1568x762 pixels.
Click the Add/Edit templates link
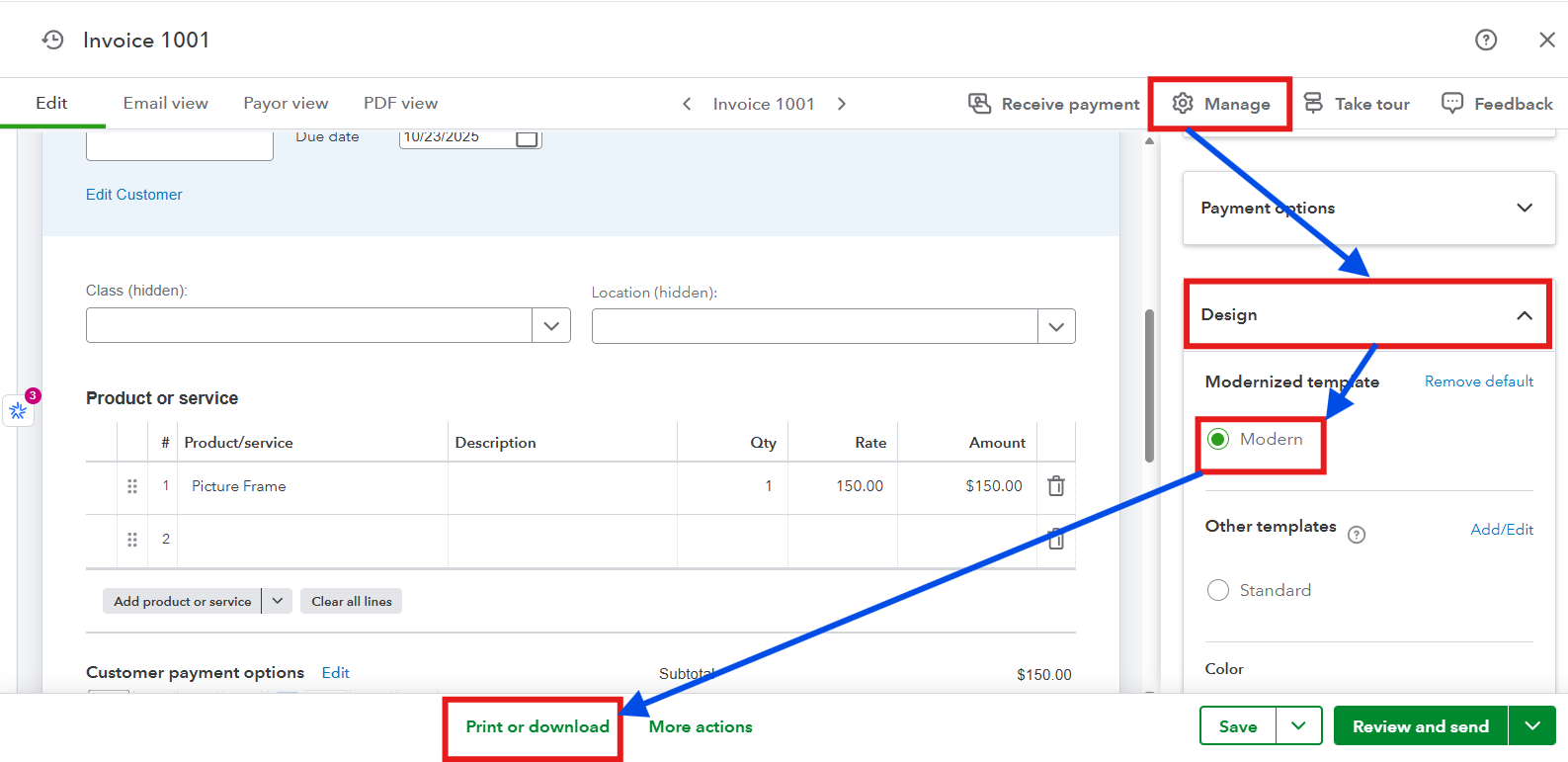tap(1502, 530)
